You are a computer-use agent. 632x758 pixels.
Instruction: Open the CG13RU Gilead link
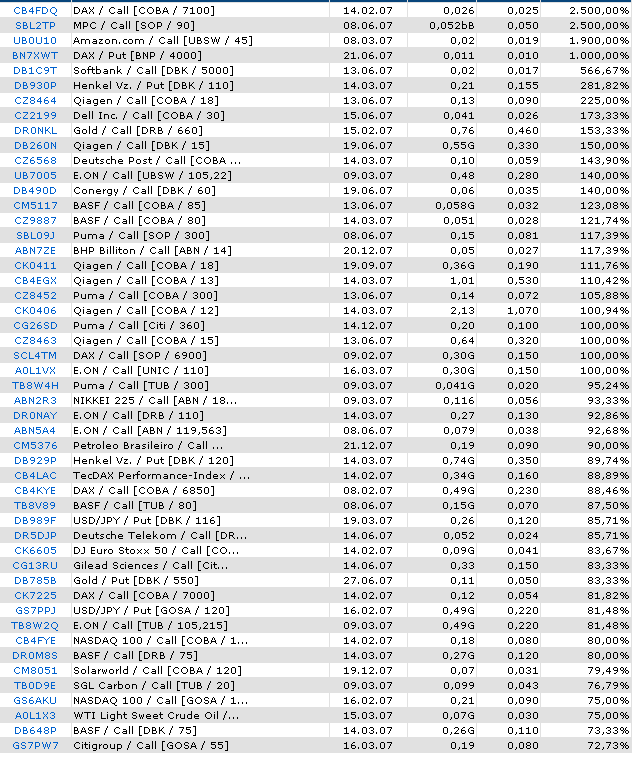(x=35, y=565)
